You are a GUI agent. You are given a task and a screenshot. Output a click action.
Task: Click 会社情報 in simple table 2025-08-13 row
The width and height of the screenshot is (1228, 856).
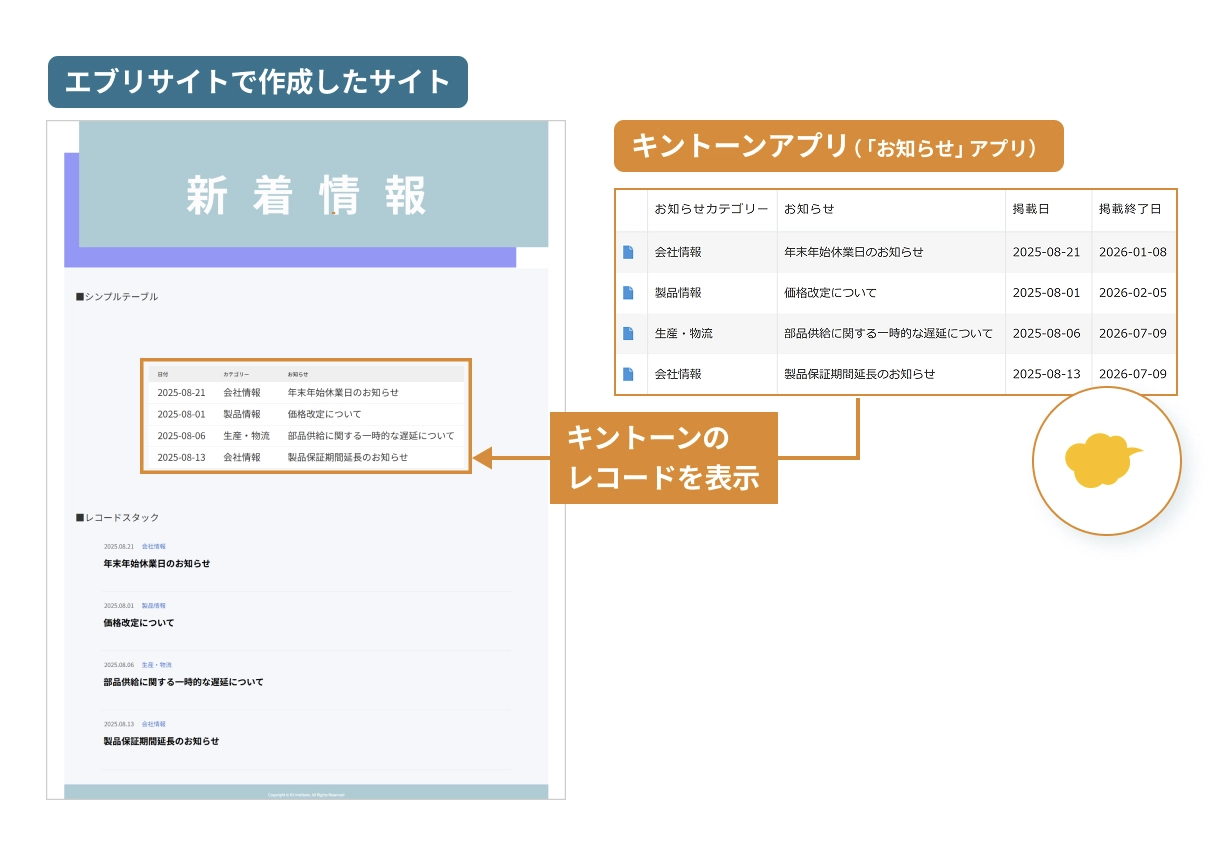coord(242,457)
